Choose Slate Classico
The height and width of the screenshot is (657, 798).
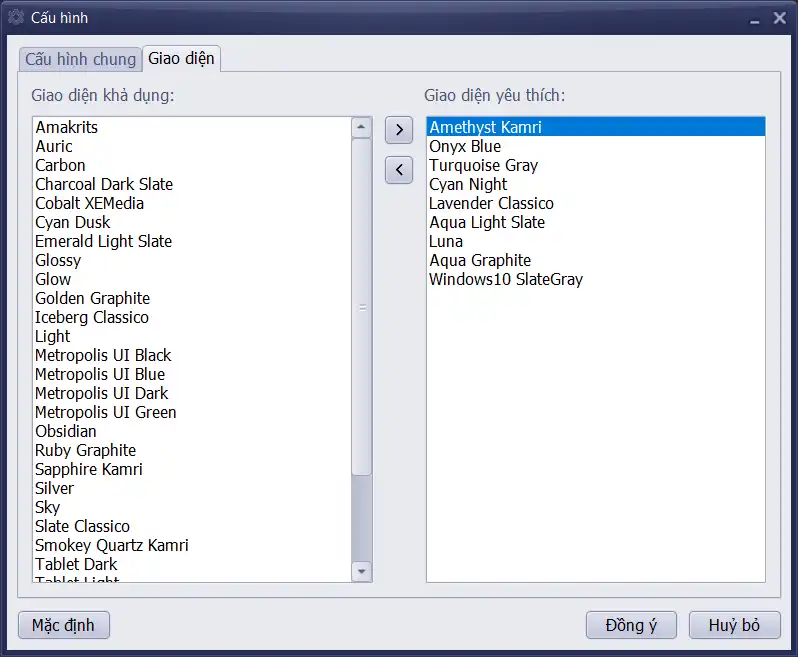pyautogui.click(x=192, y=526)
